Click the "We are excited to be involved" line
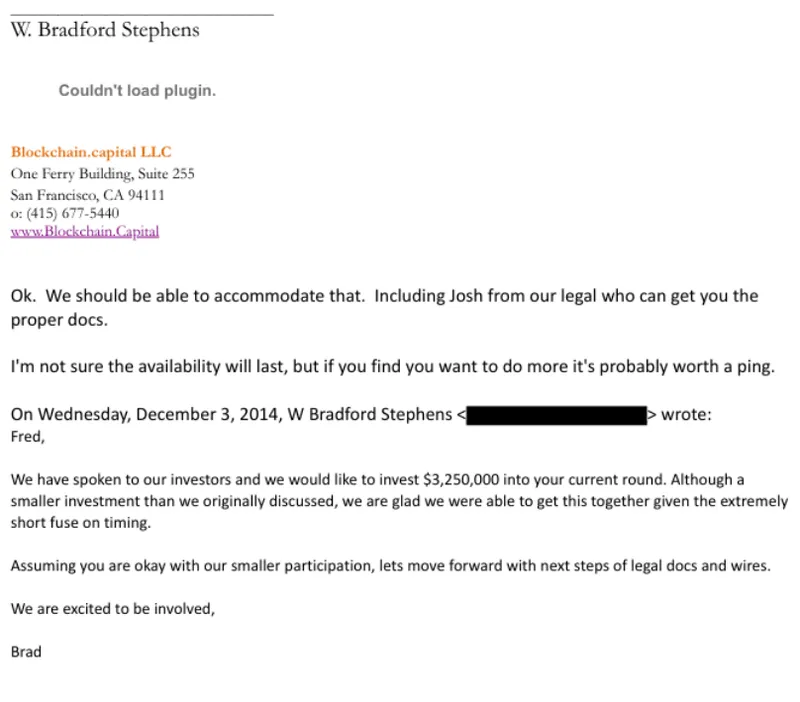 [x=113, y=608]
